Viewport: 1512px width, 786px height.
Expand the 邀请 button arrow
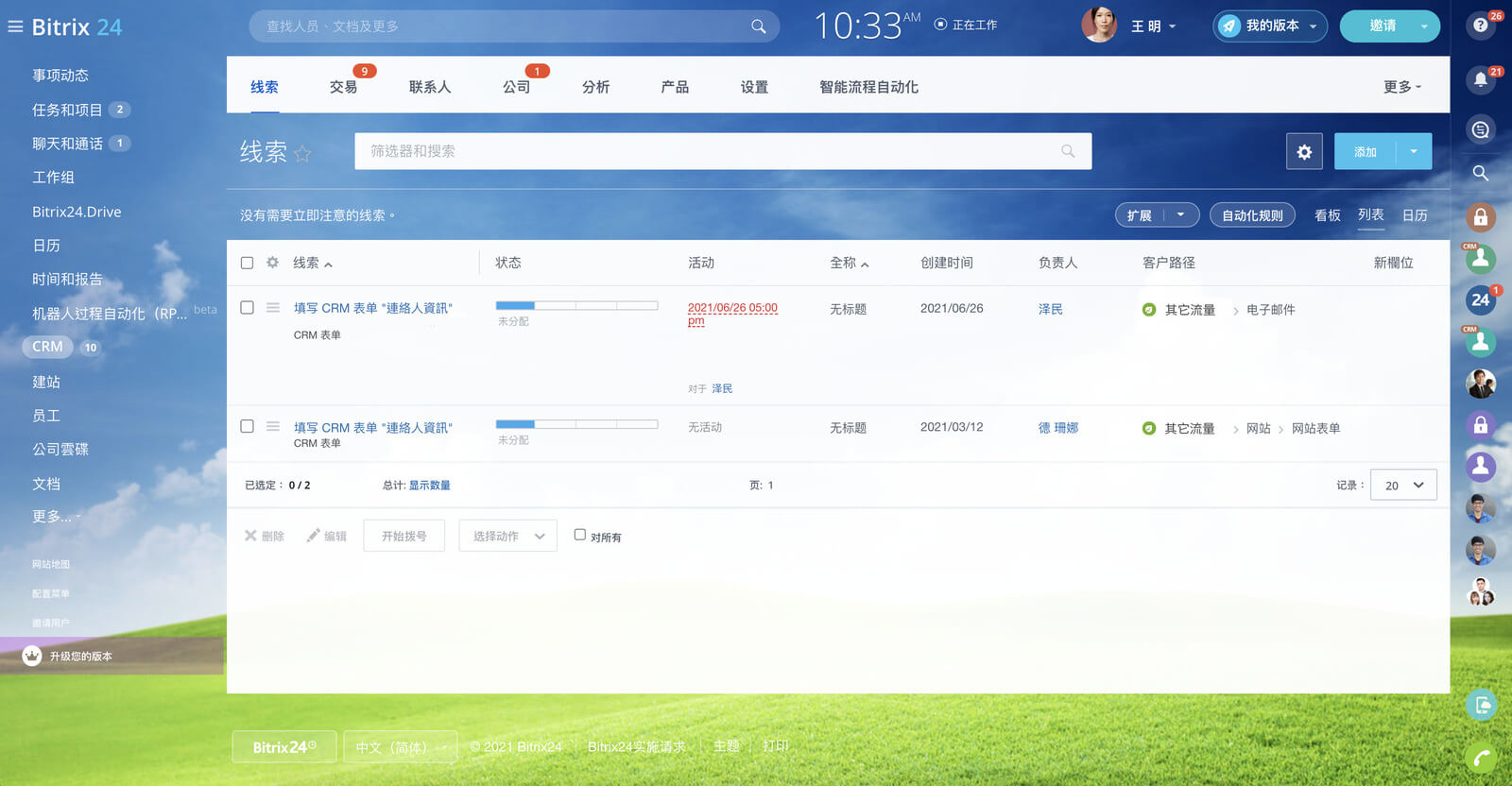[1424, 26]
